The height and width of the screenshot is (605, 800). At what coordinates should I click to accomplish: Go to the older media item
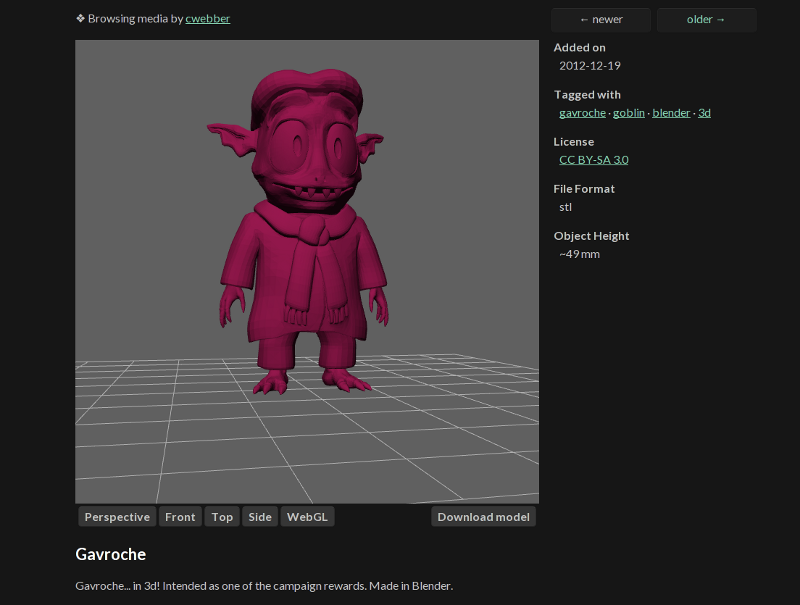(707, 20)
